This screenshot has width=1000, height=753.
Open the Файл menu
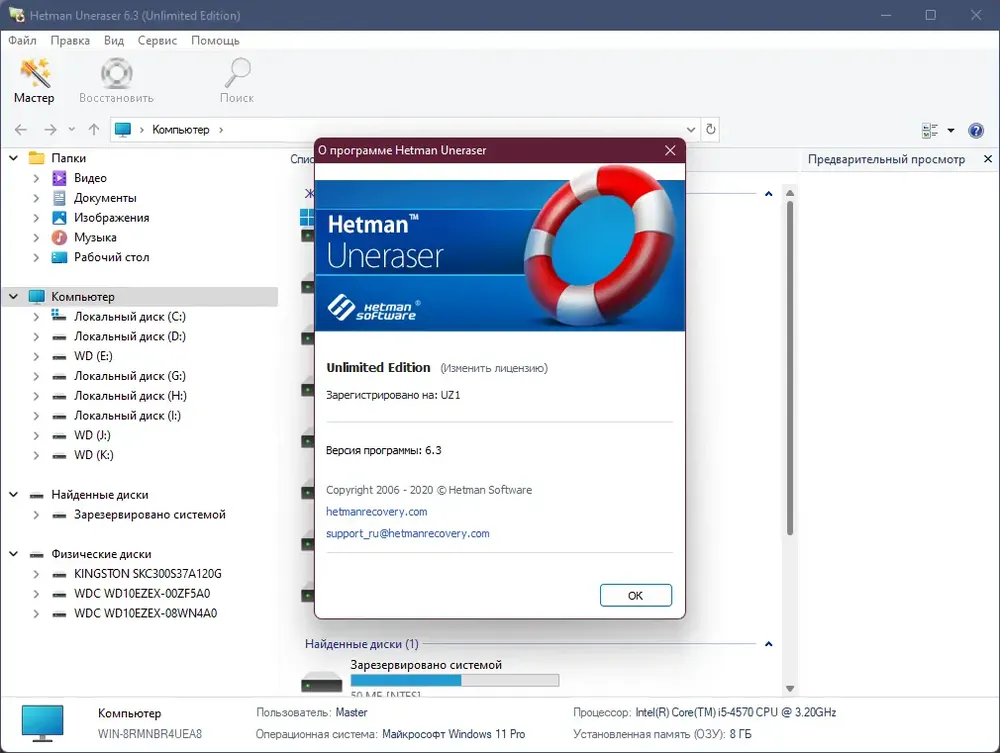pyautogui.click(x=22, y=40)
